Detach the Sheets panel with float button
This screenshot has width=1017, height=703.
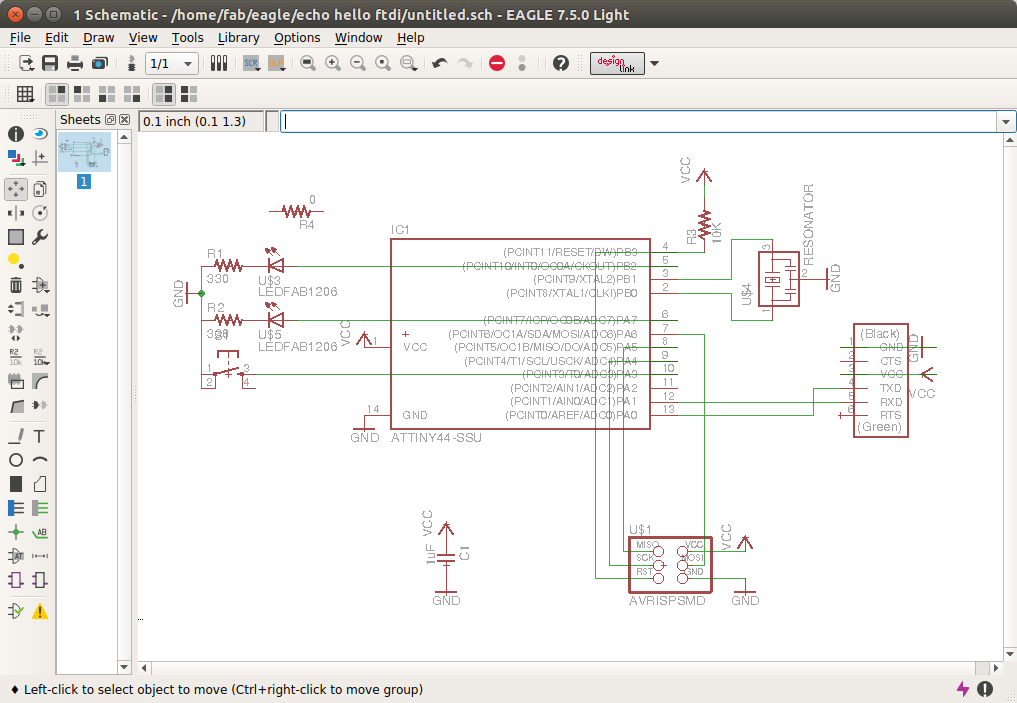(110, 119)
